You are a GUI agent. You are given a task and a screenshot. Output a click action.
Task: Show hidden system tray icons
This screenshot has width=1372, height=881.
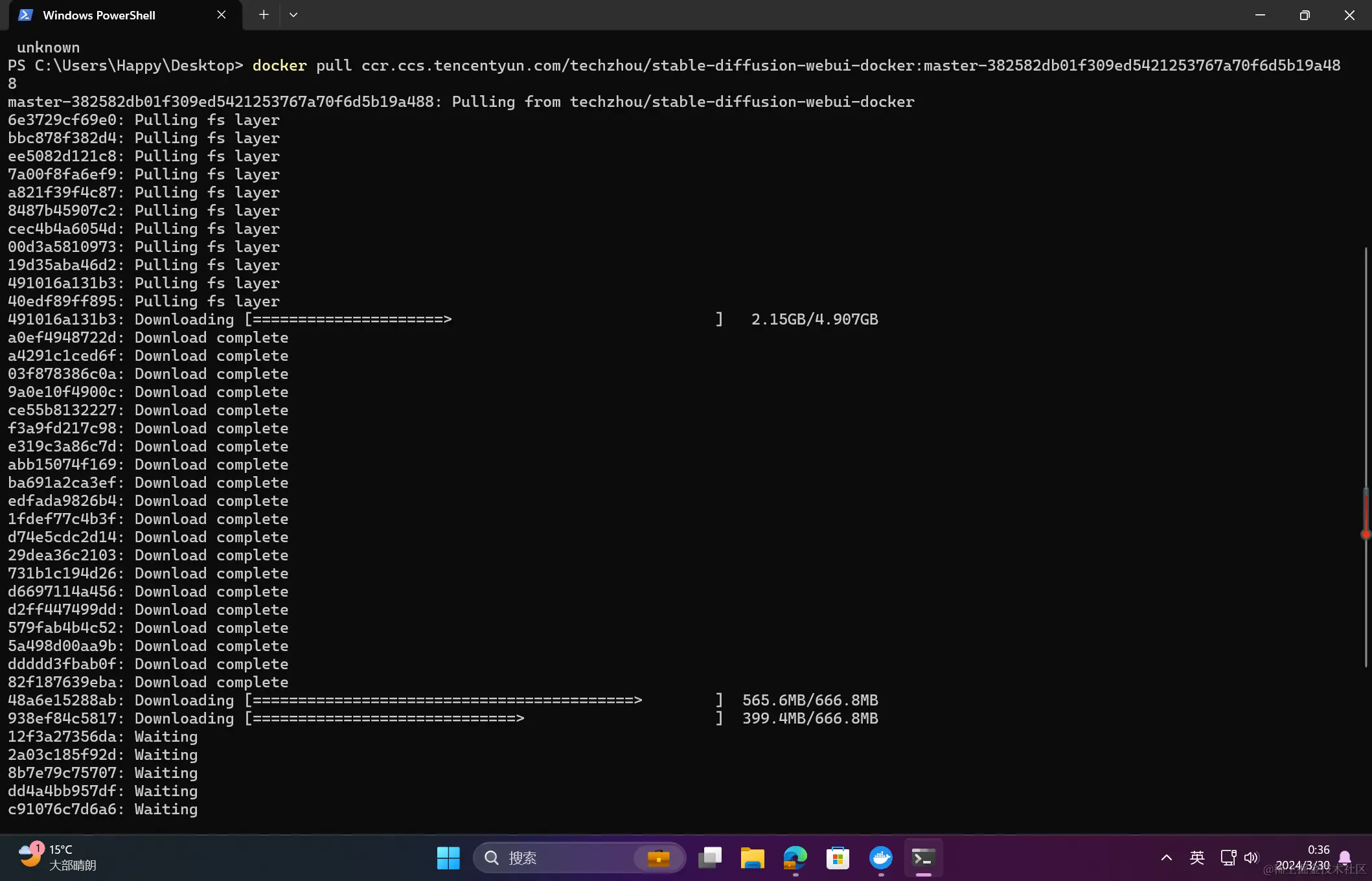[x=1166, y=858]
